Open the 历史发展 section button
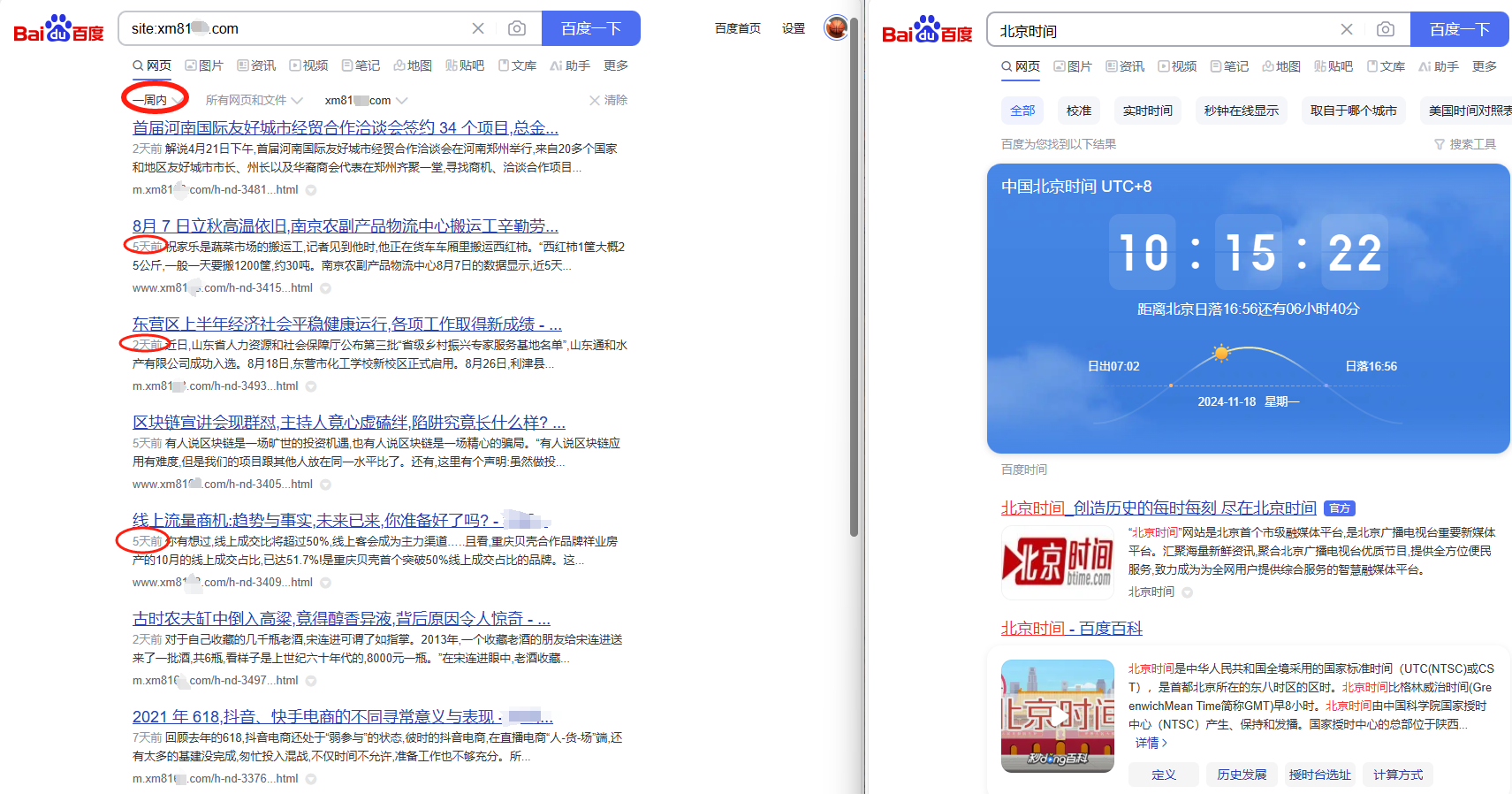 pyautogui.click(x=1242, y=775)
